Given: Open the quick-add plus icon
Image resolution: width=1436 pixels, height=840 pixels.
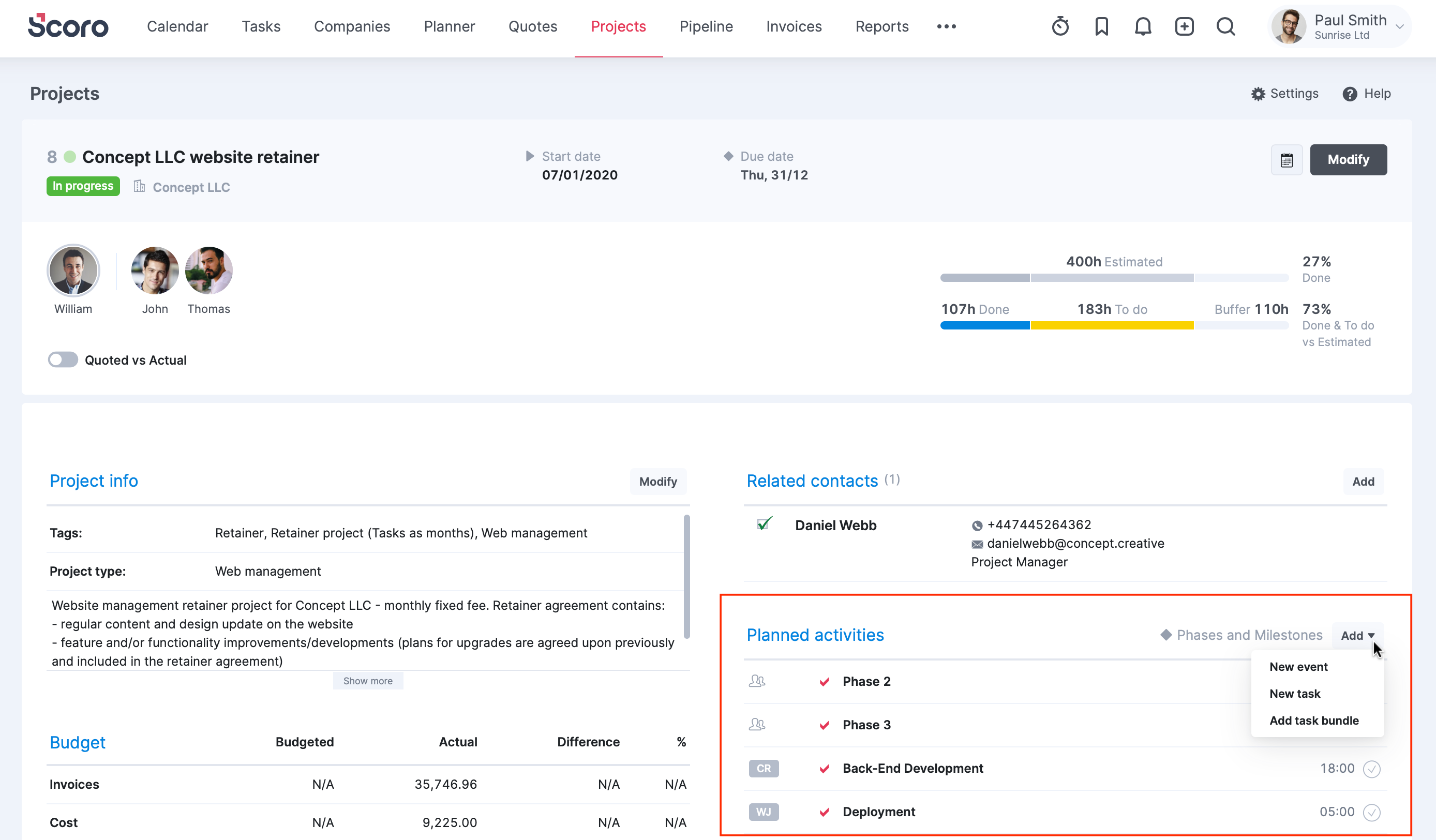Looking at the screenshot, I should 1184,26.
